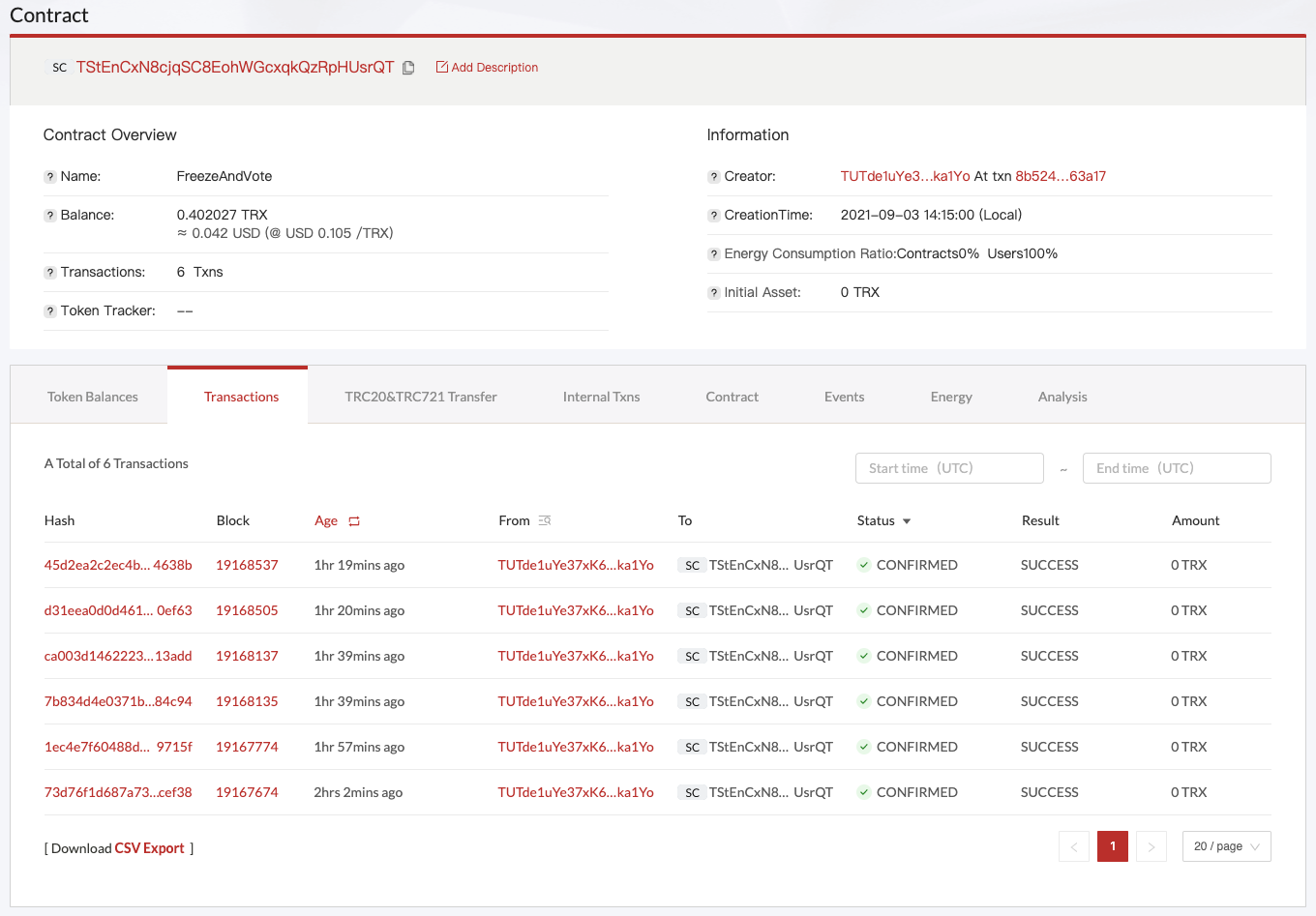
Task: Click the Start time (UTC) input field
Action: (x=949, y=467)
